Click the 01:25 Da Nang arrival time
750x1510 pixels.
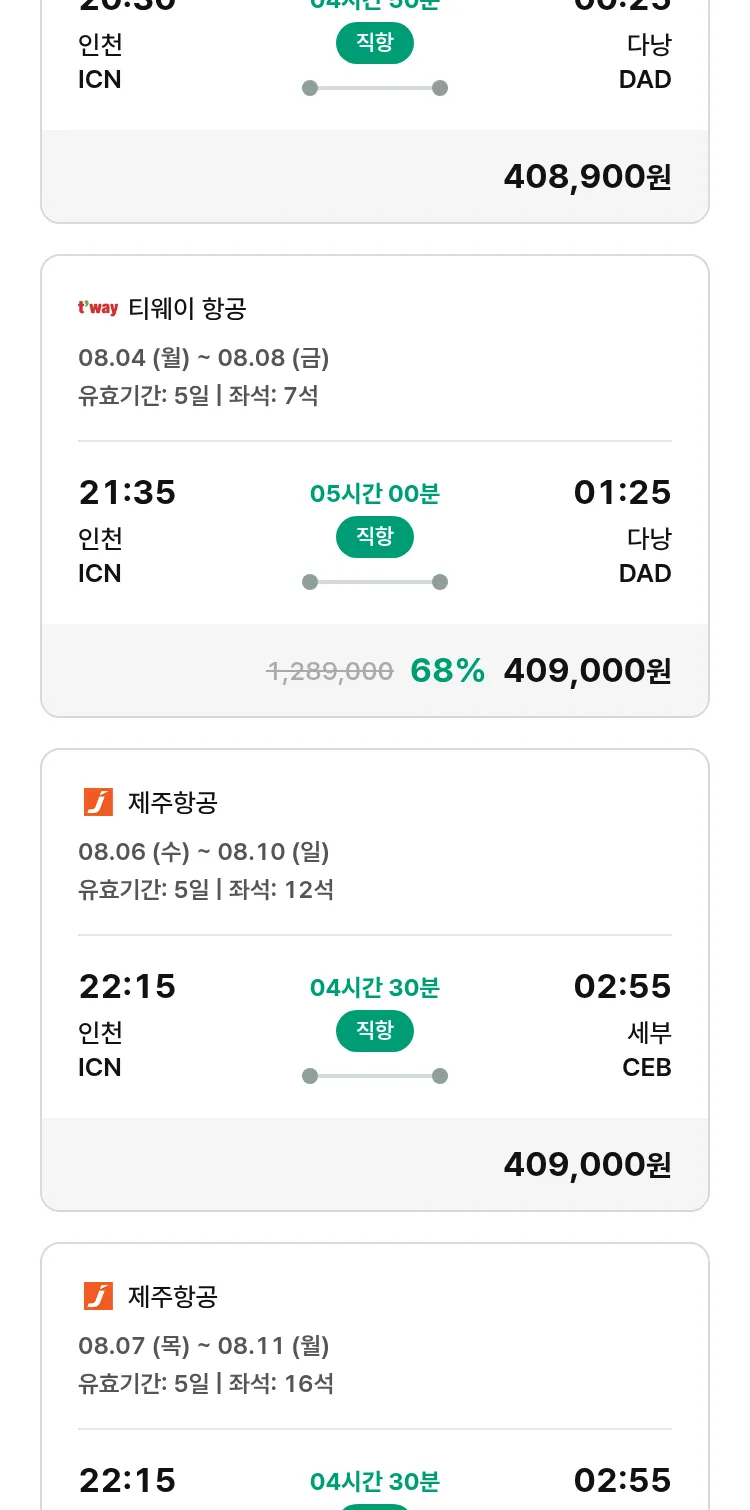tap(622, 492)
